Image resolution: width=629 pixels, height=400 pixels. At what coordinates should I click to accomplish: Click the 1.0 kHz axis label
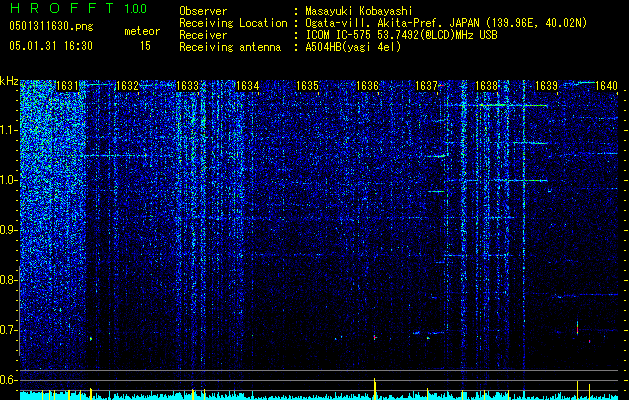(9, 180)
